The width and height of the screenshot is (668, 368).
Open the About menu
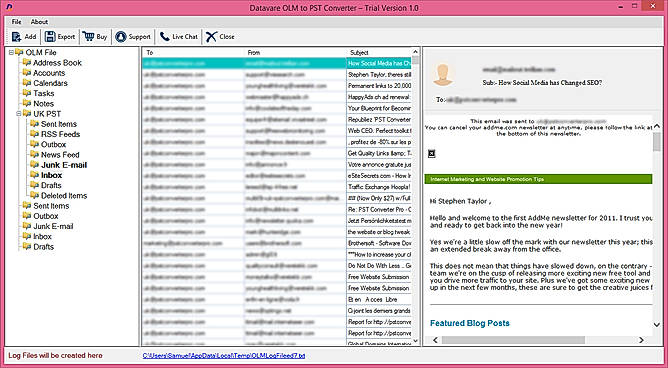[x=39, y=22]
